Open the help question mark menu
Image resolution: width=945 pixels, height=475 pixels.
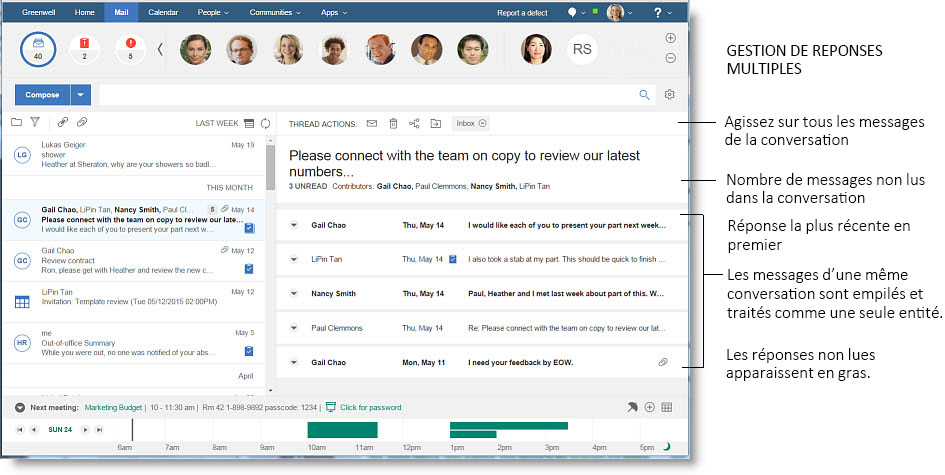(x=661, y=12)
